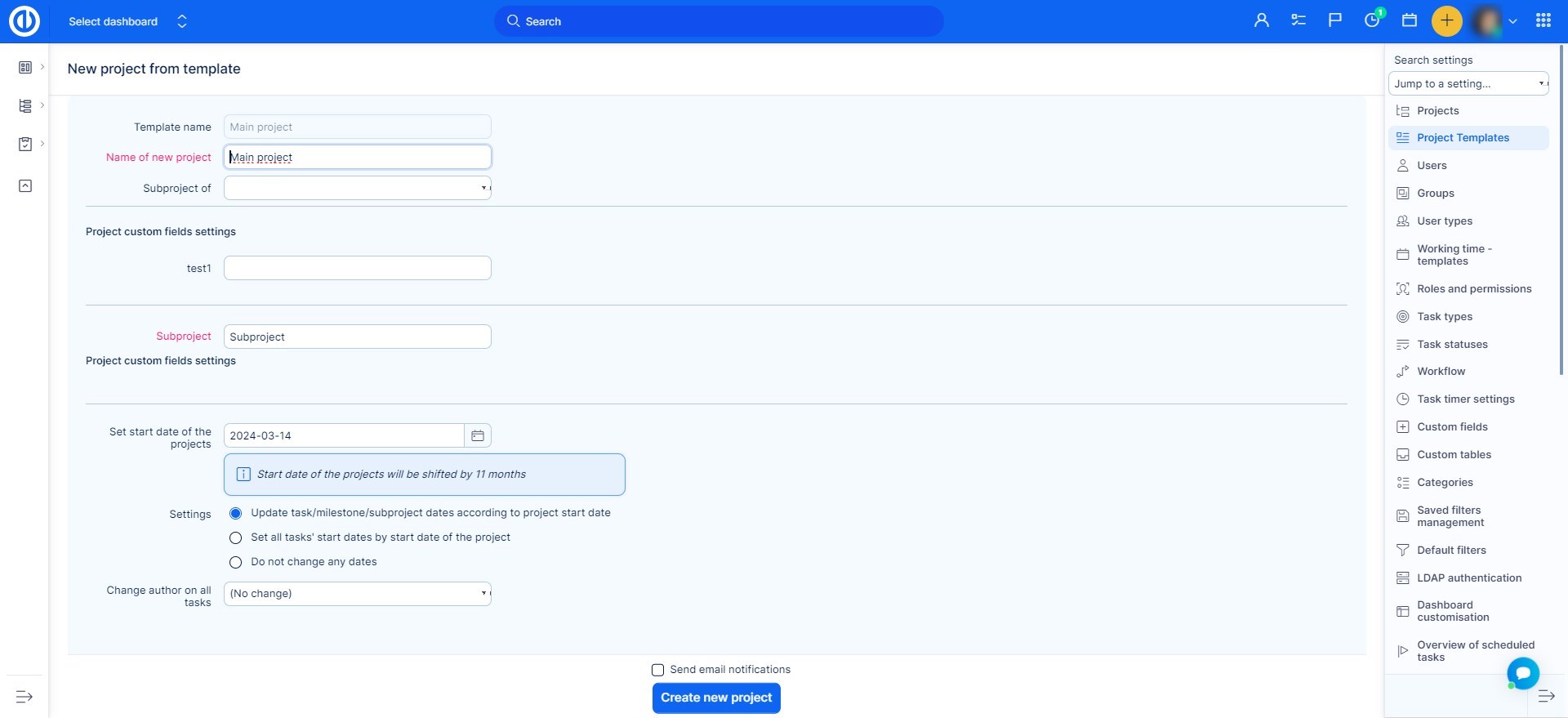
Task: Enable Send email notifications checkbox
Action: [657, 671]
